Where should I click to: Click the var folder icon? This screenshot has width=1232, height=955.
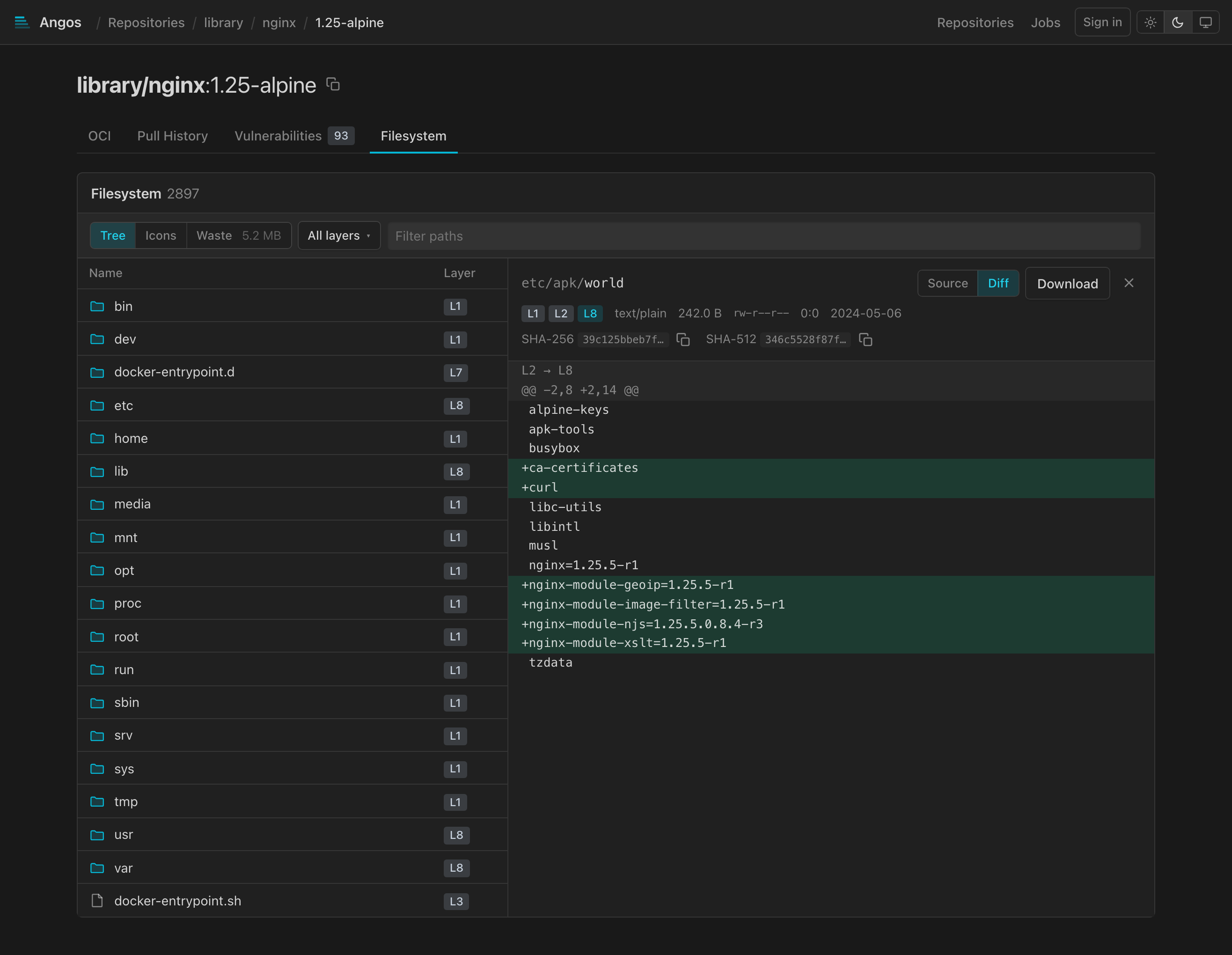(97, 868)
